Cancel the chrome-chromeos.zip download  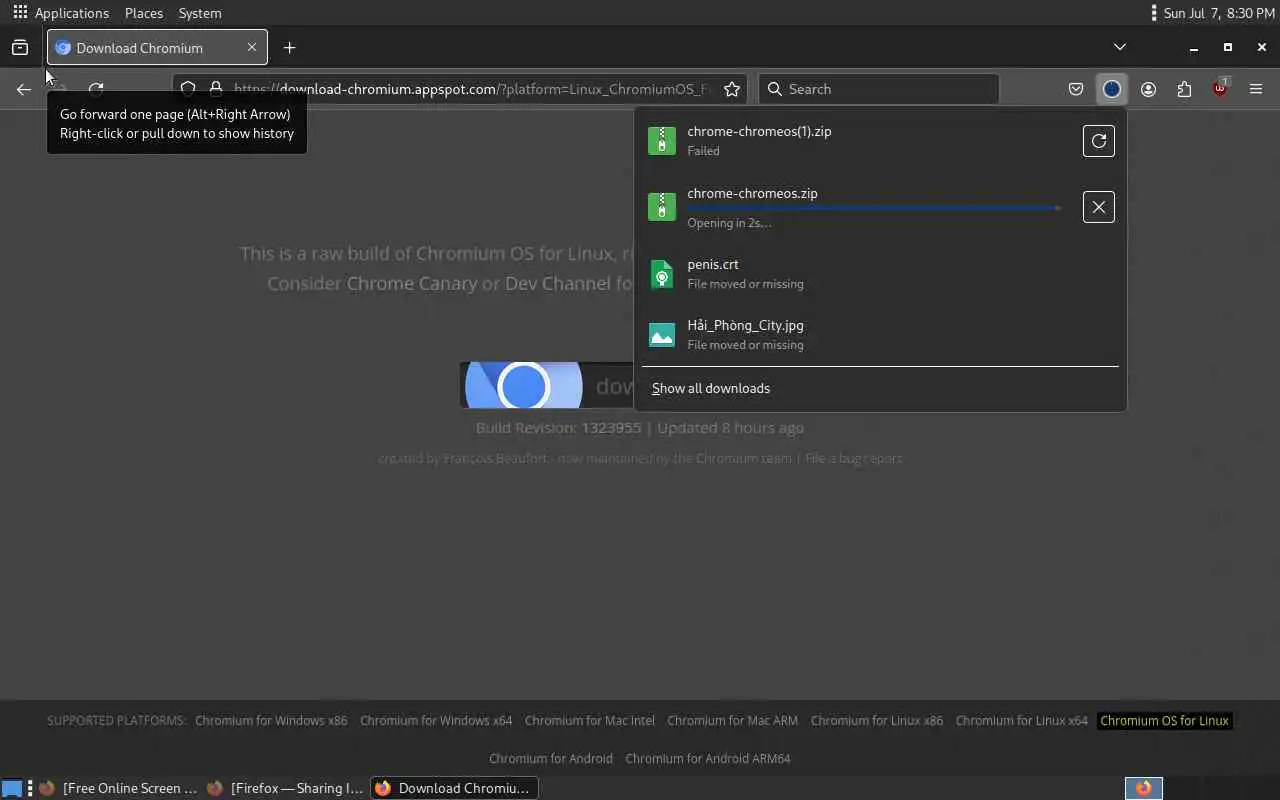click(1098, 207)
